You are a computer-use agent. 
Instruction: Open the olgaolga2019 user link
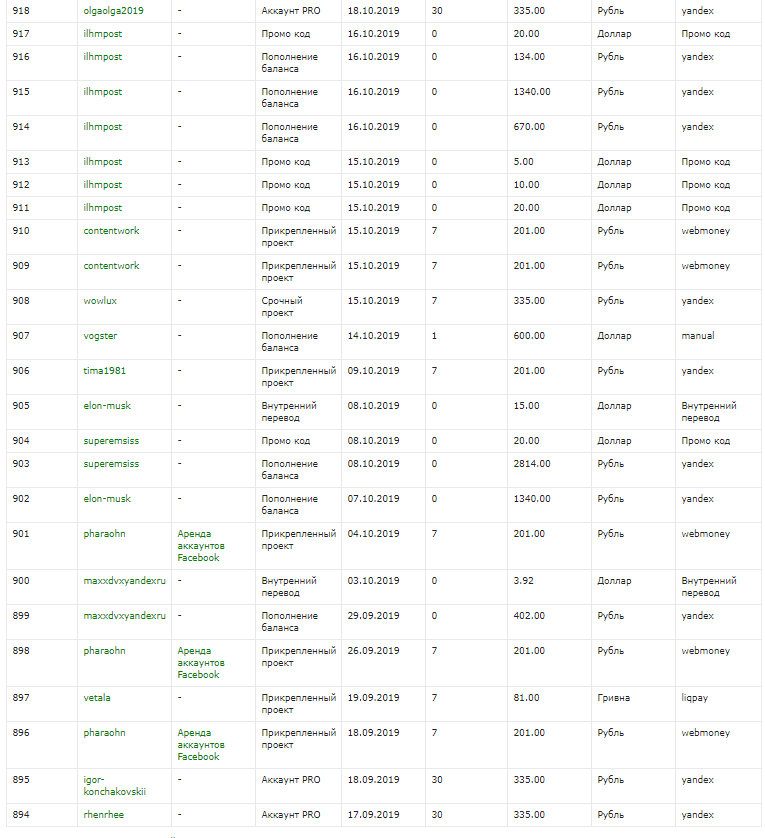113,11
